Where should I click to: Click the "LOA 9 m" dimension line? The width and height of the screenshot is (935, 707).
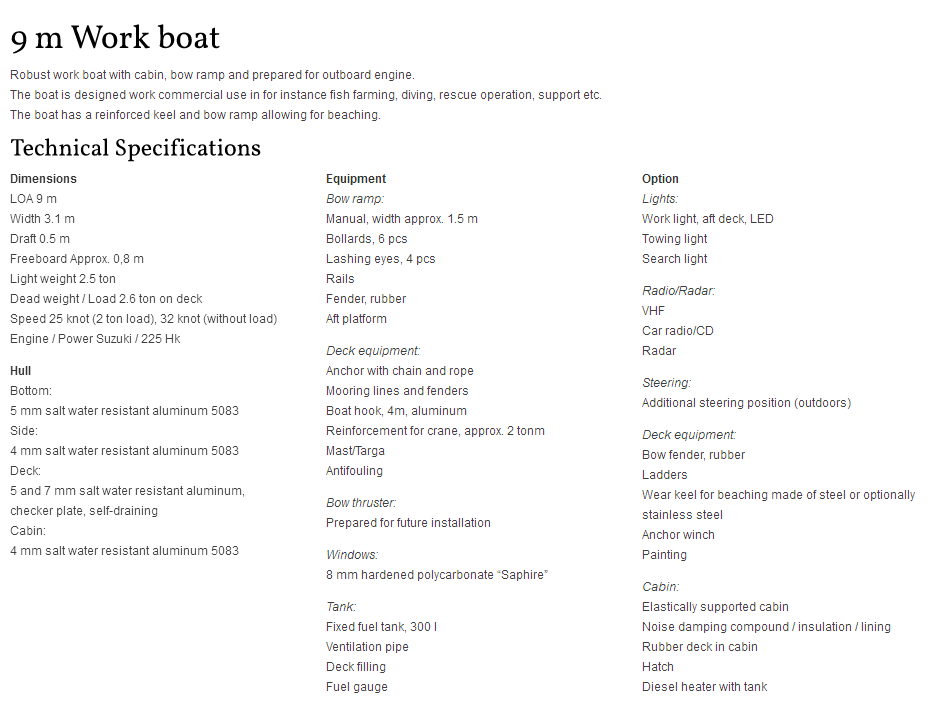tap(33, 199)
